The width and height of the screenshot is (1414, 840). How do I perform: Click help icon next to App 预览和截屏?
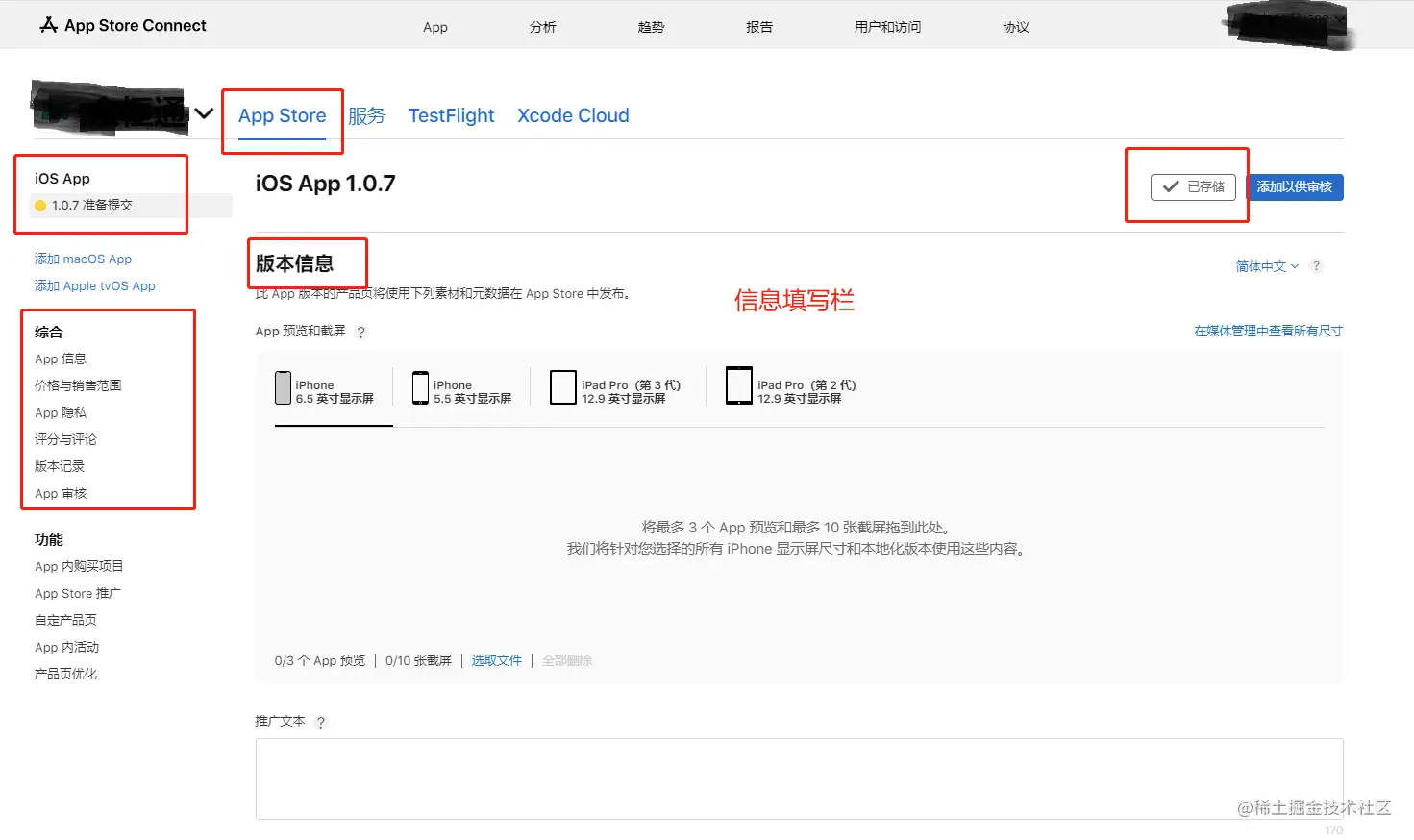[x=360, y=333]
